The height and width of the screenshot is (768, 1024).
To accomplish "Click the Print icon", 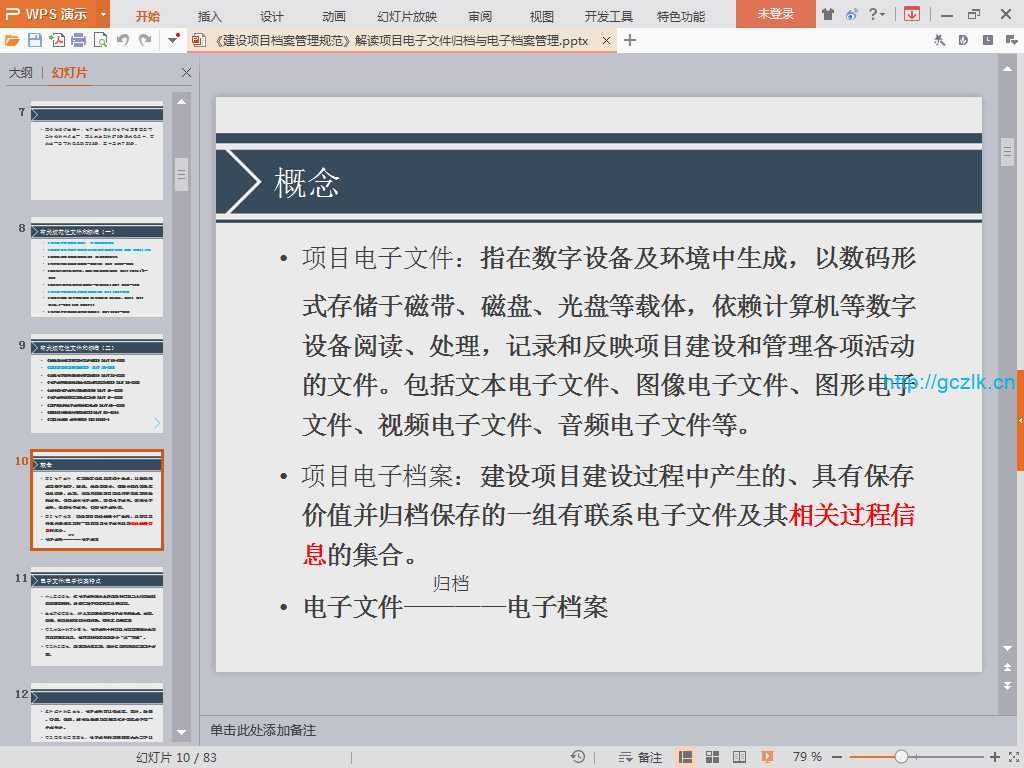I will [x=78, y=40].
